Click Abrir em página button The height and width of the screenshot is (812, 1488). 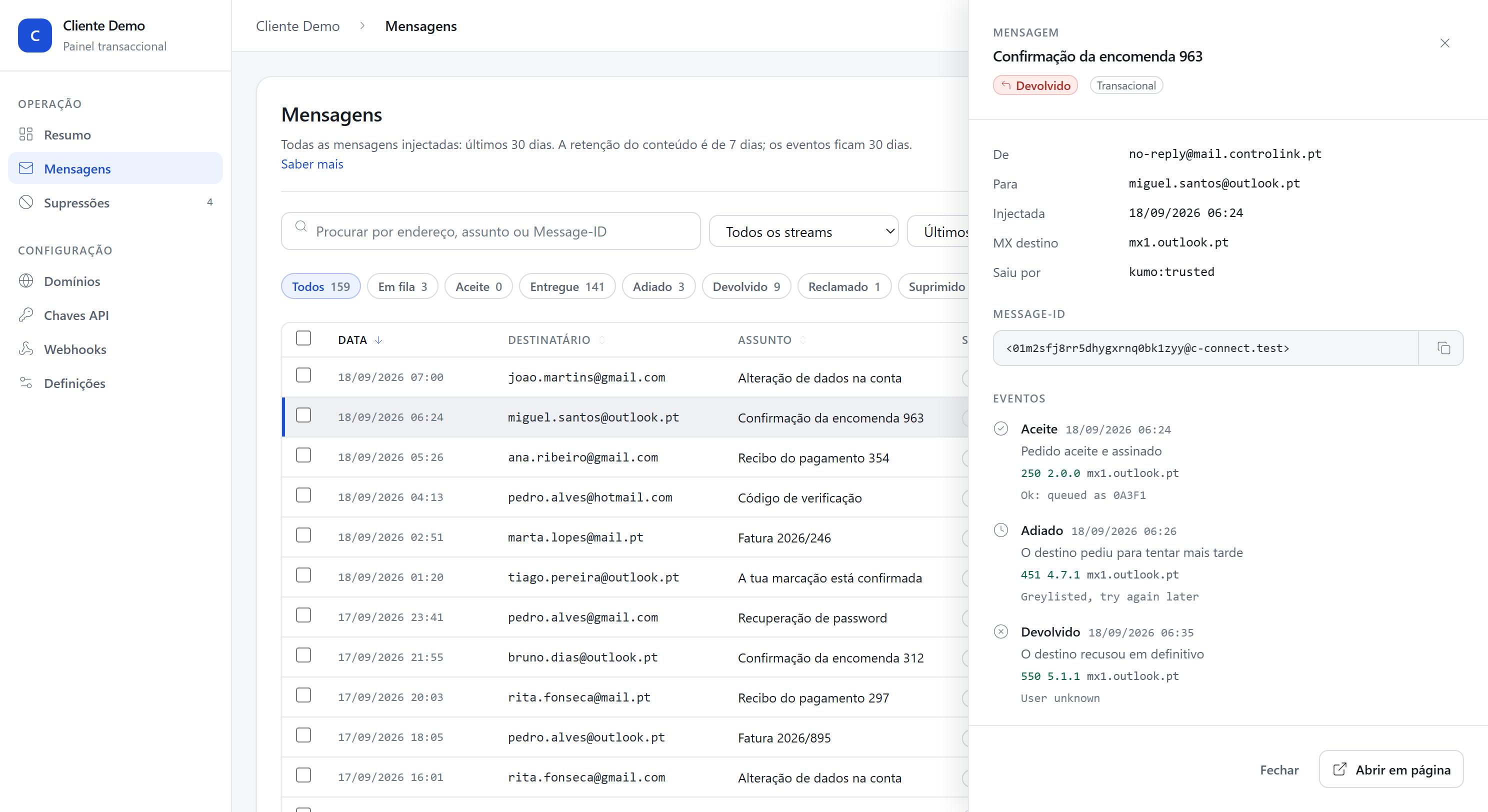click(x=1391, y=770)
